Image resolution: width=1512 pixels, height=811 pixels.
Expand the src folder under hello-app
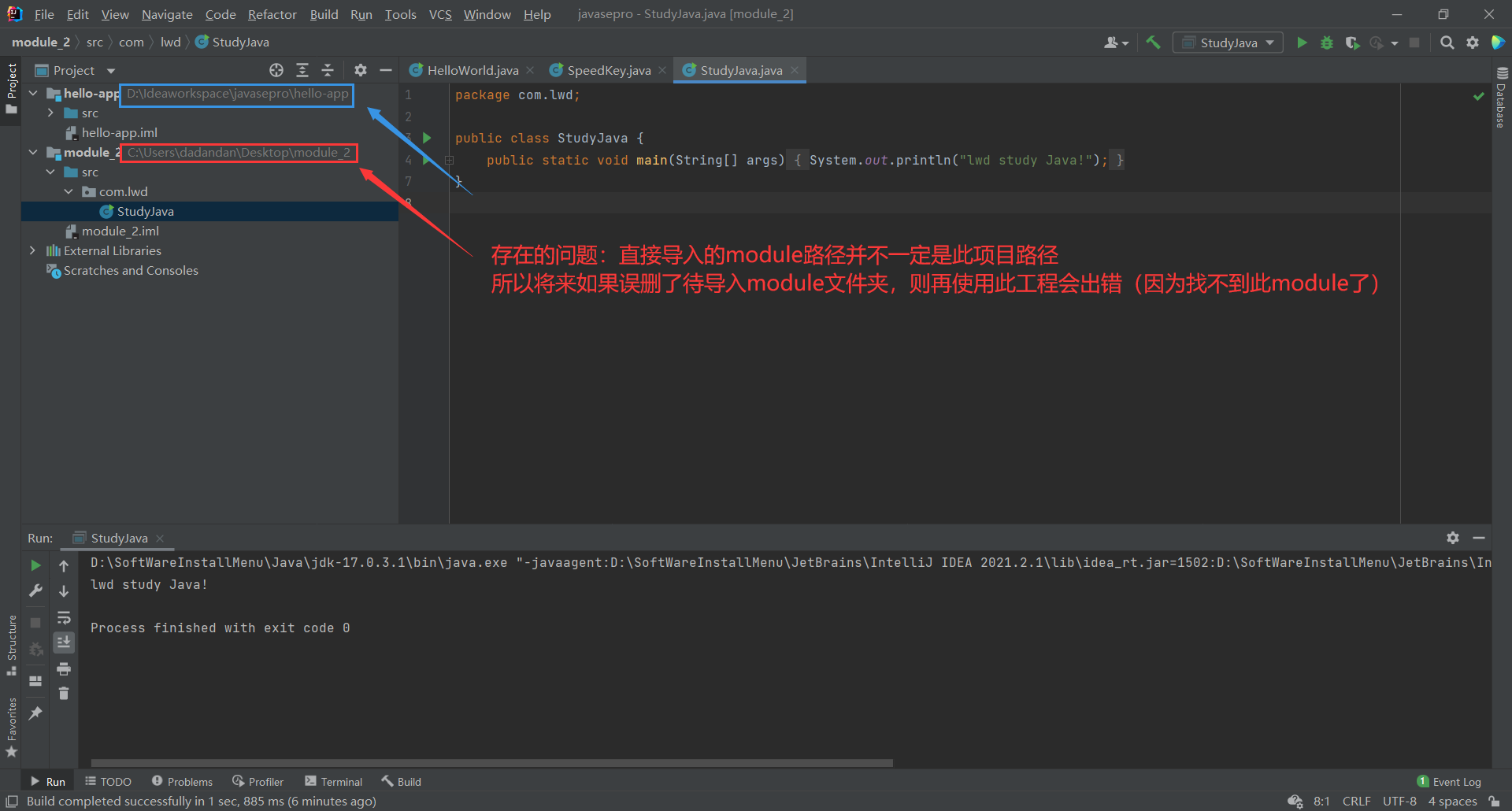[50, 113]
